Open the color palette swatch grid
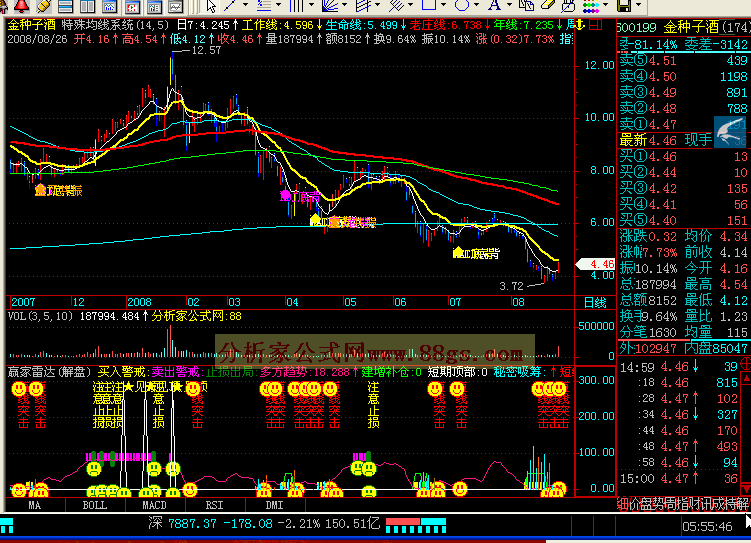 point(591,6)
